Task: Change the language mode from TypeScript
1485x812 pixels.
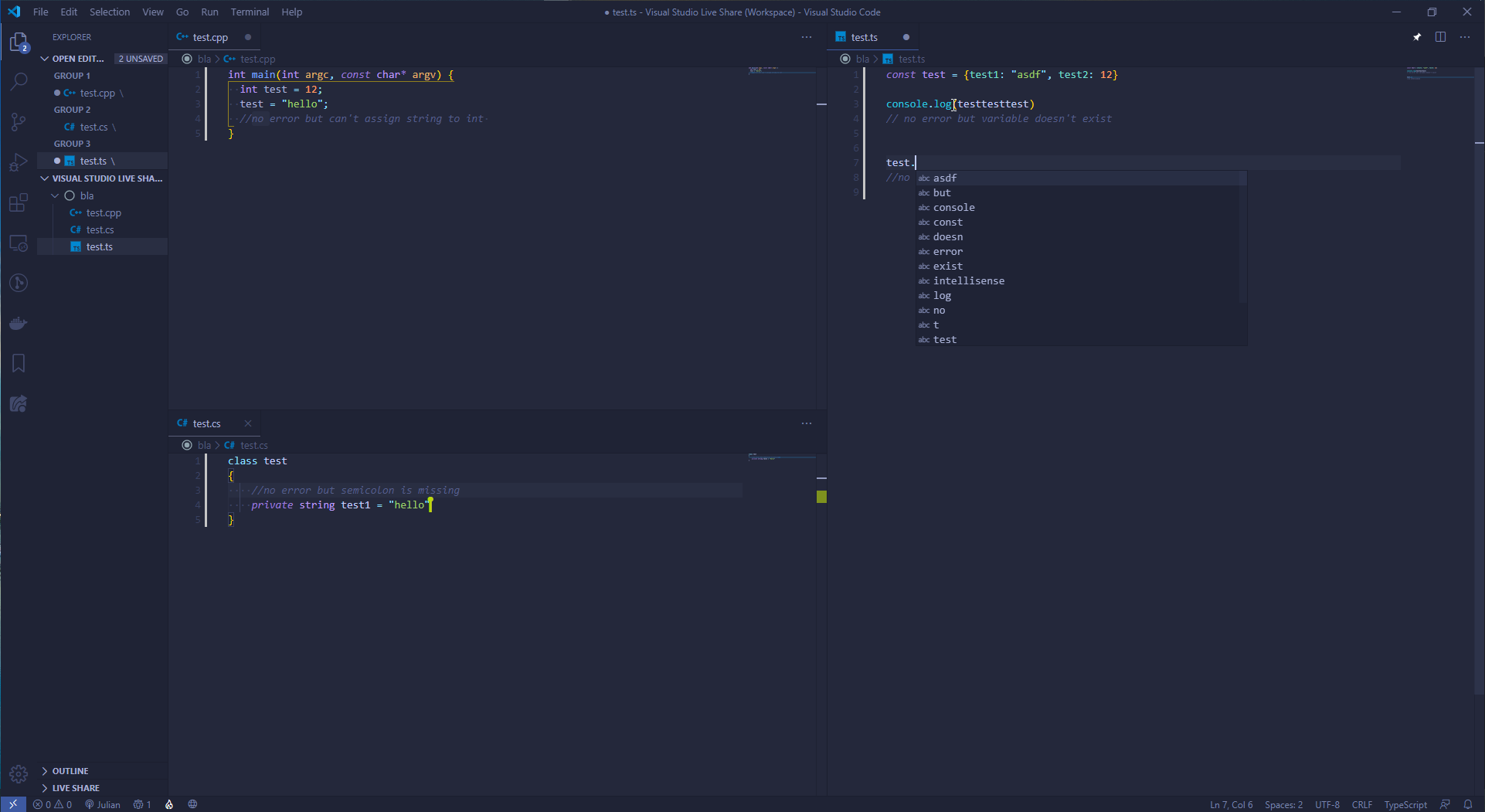Action: click(x=1405, y=804)
